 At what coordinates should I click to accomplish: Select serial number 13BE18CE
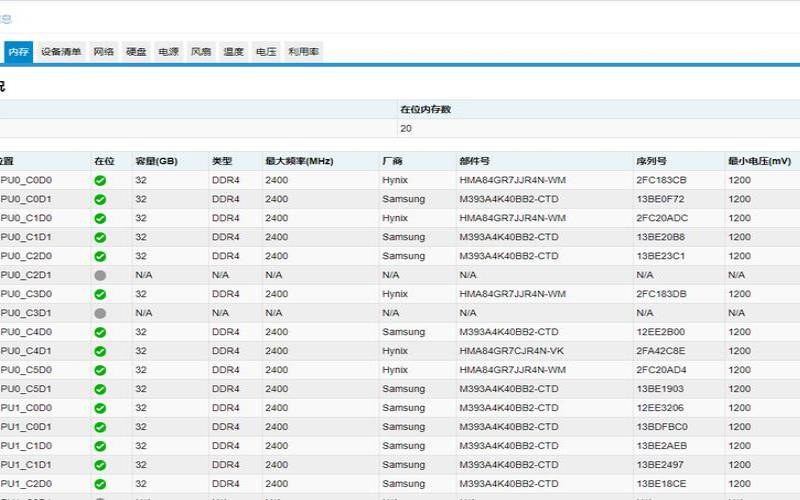coord(661,484)
